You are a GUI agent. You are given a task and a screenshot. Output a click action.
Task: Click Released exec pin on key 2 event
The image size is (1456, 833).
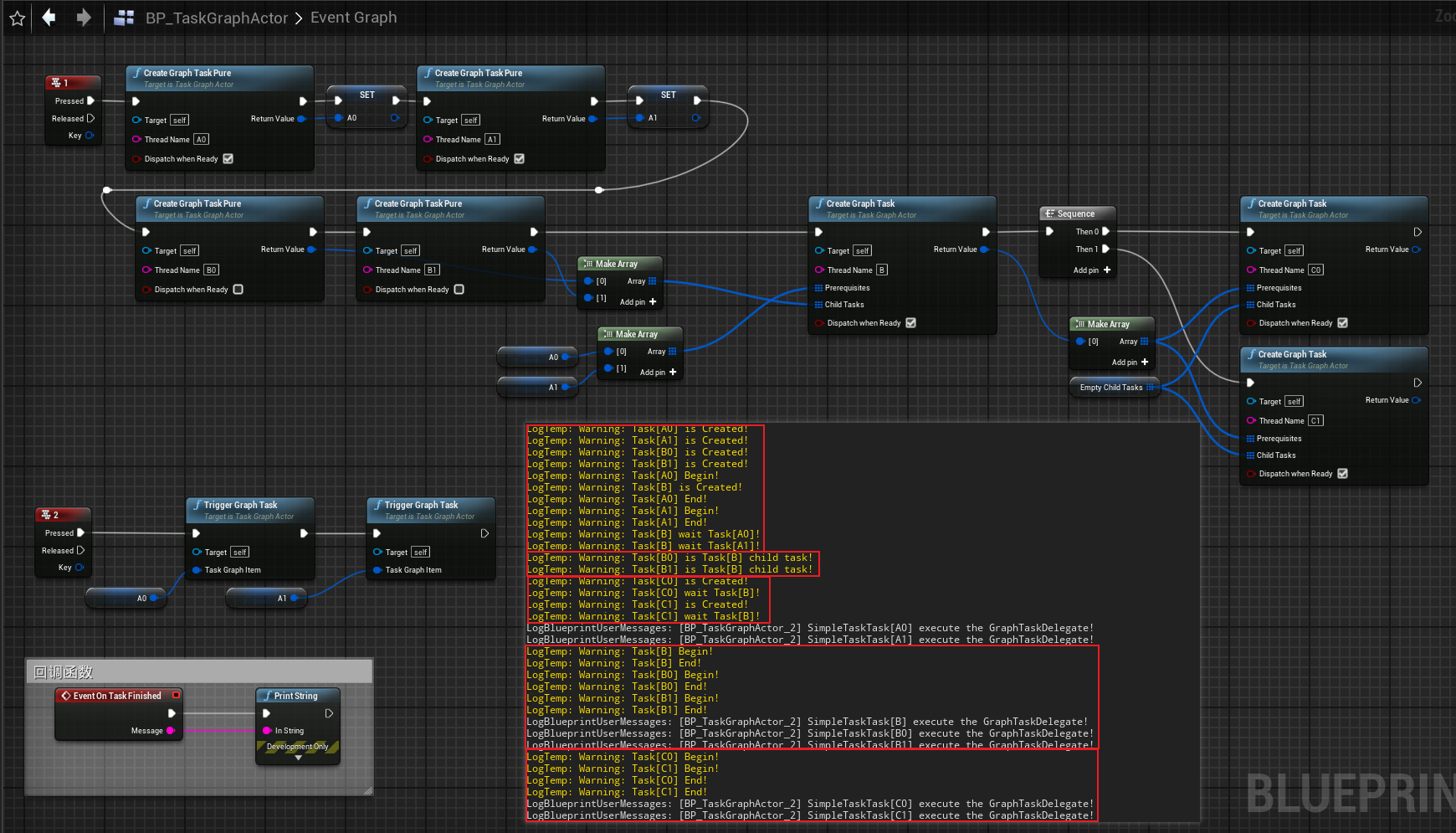tap(81, 551)
